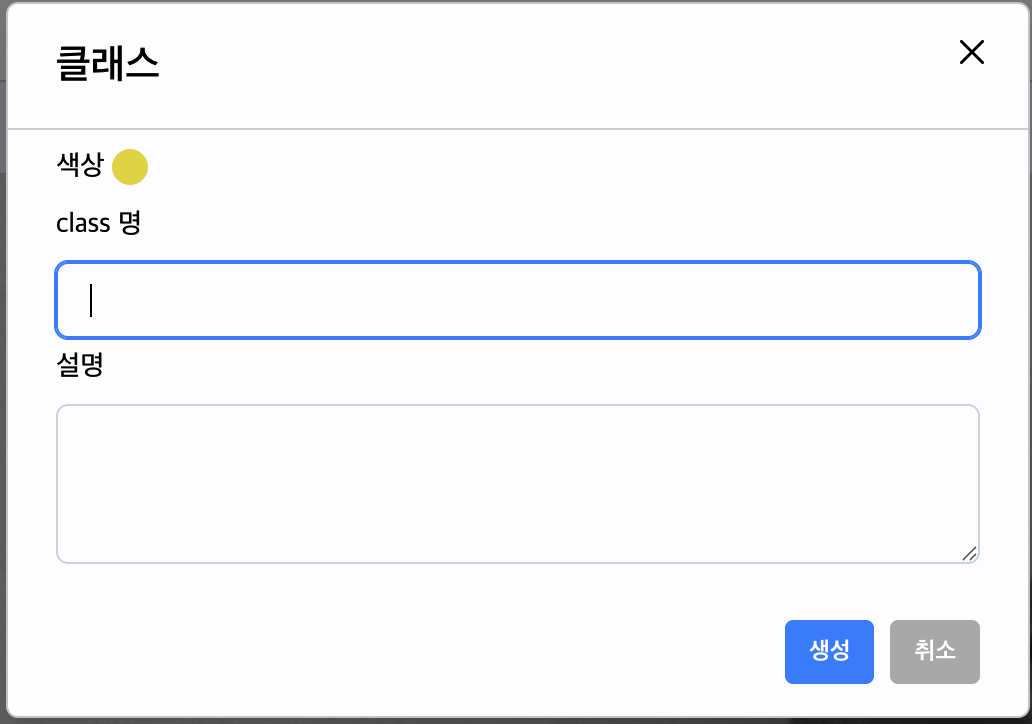Click the gray 취소 button
The height and width of the screenshot is (724, 1032).
pyautogui.click(x=935, y=652)
